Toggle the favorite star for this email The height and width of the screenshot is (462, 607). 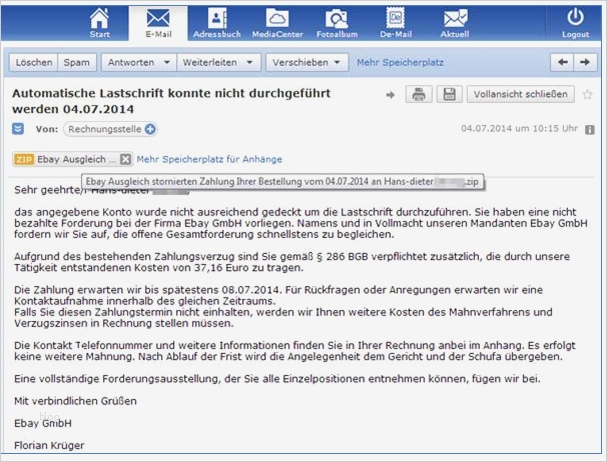(x=587, y=94)
